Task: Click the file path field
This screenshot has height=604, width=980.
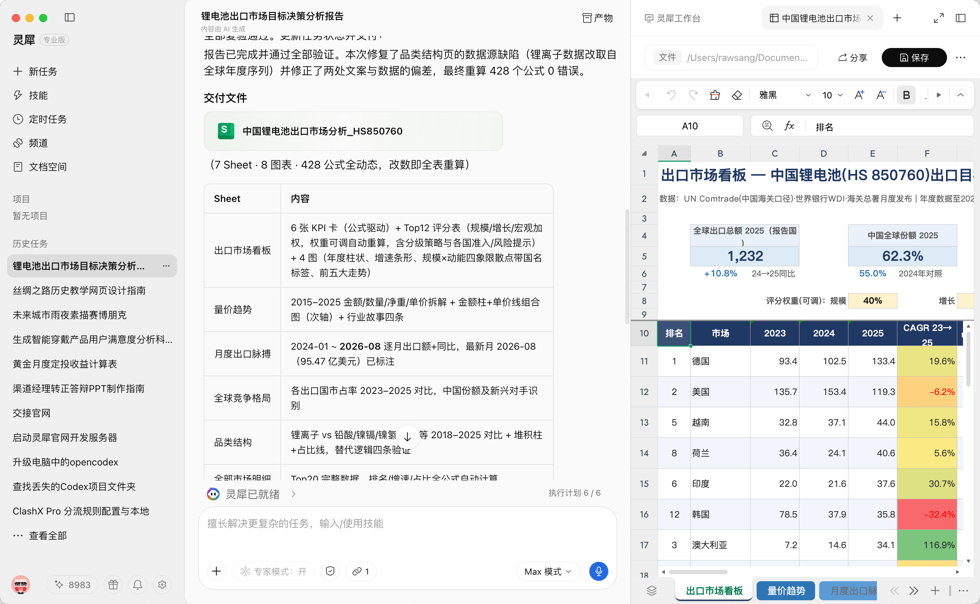Action: (731, 58)
